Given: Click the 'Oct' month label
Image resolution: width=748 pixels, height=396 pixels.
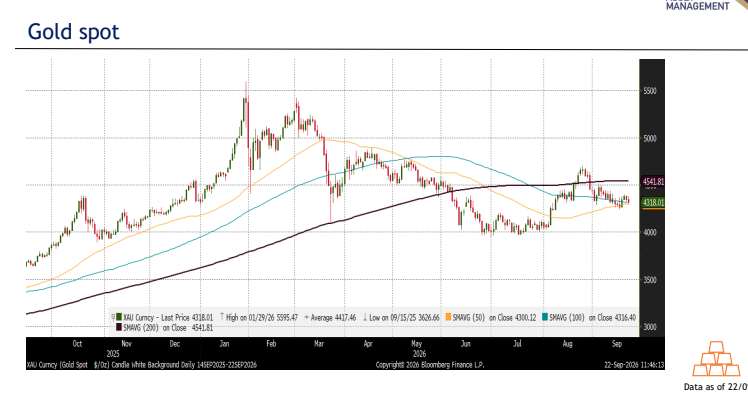Looking at the screenshot, I should (x=77, y=344).
